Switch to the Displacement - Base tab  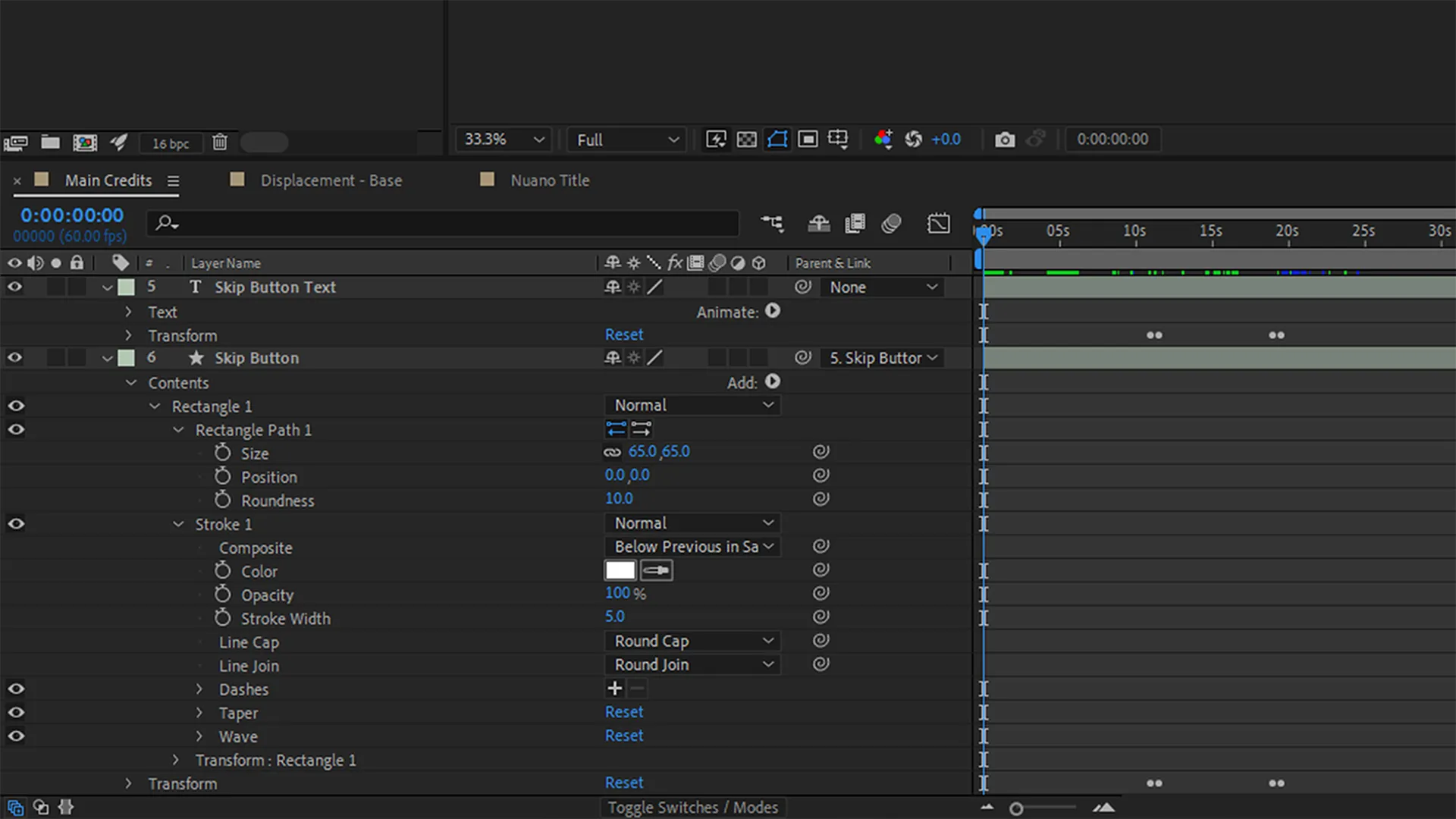[331, 180]
